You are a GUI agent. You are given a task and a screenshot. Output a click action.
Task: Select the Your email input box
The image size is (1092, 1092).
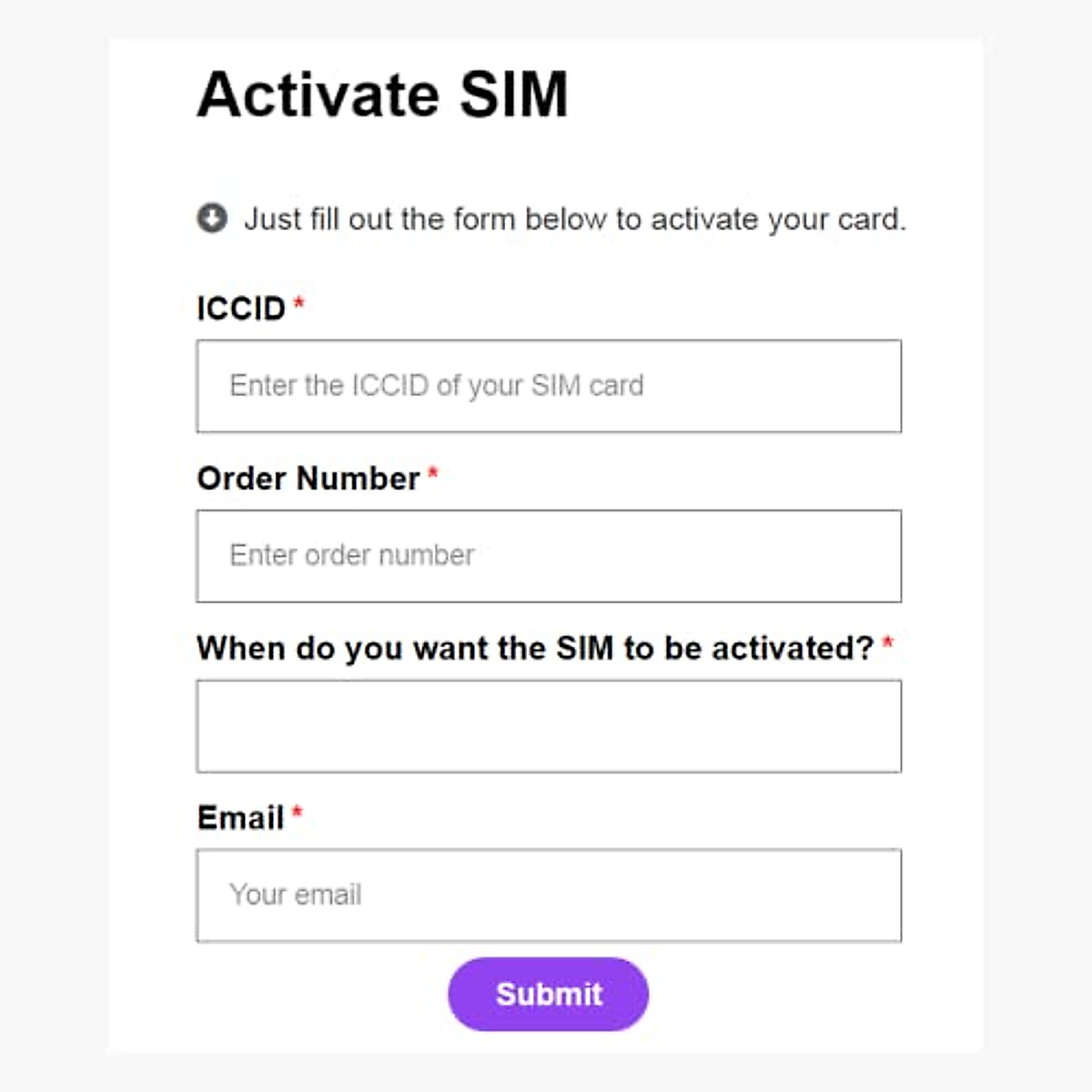pyautogui.click(x=549, y=895)
